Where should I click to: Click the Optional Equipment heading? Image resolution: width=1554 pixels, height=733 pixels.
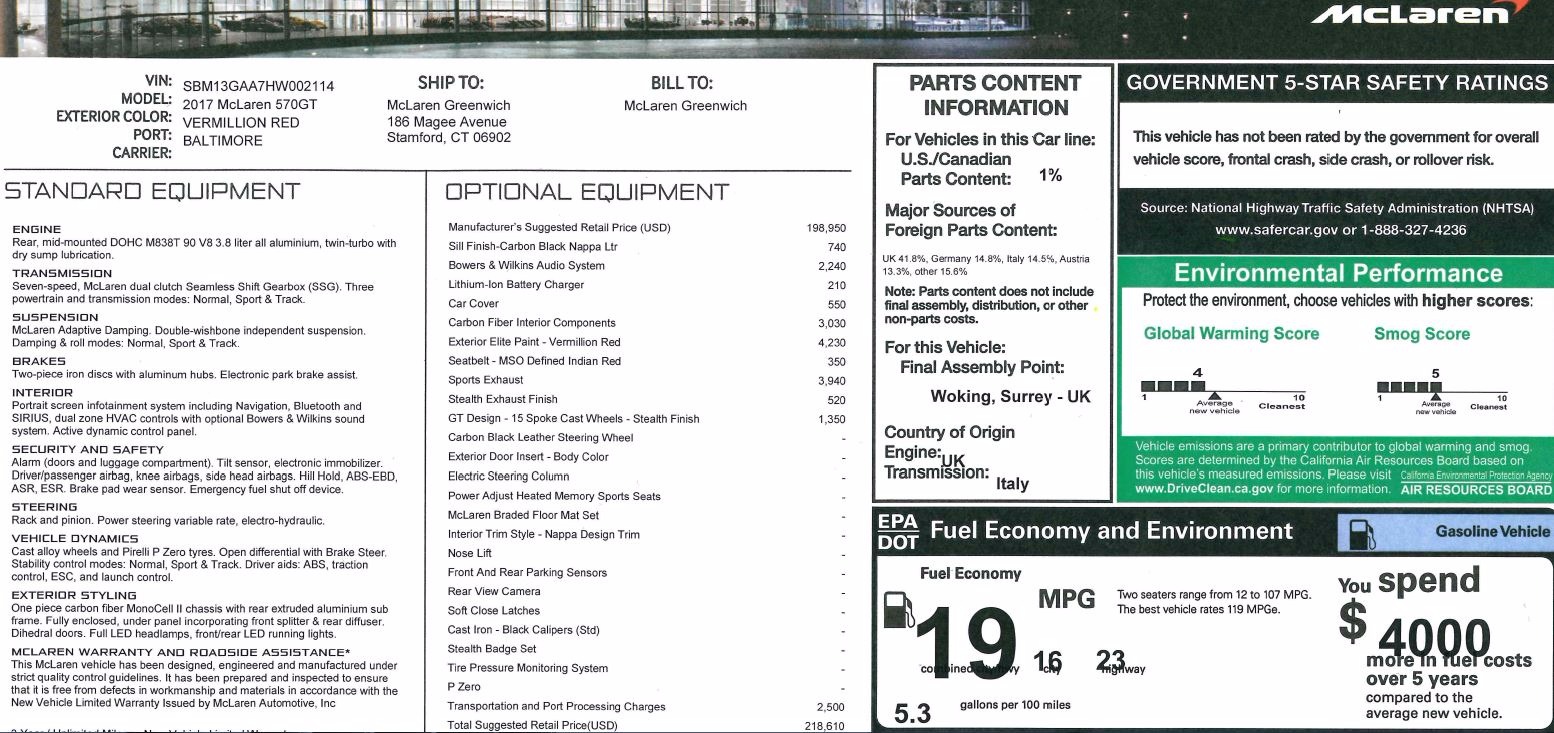point(587,192)
